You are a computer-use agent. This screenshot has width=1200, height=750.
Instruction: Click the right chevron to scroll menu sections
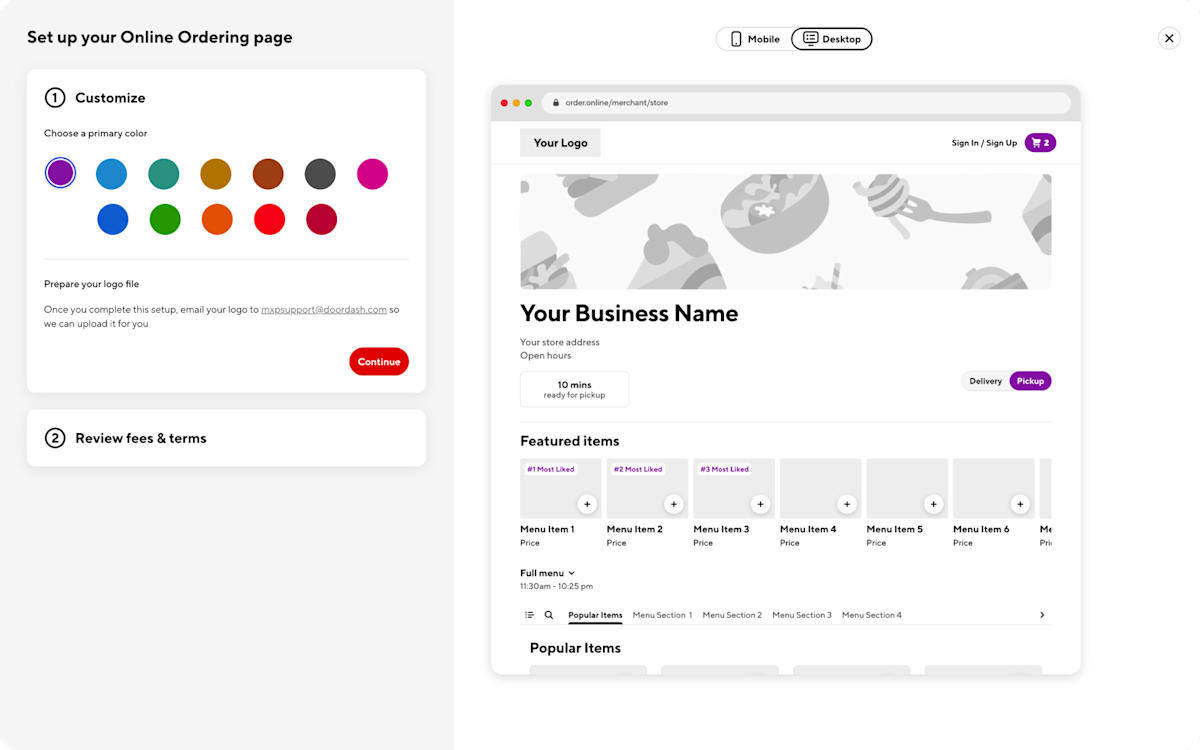click(x=1042, y=614)
